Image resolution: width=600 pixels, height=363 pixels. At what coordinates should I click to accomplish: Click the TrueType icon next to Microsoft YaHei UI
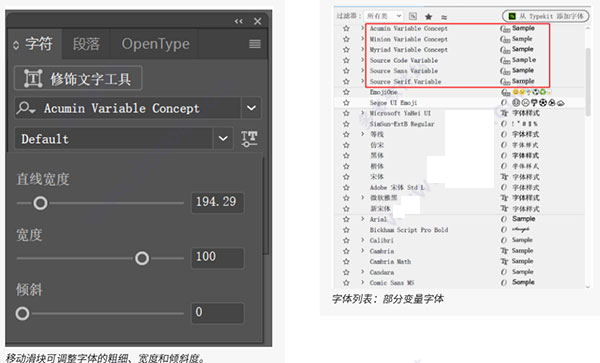(x=504, y=113)
